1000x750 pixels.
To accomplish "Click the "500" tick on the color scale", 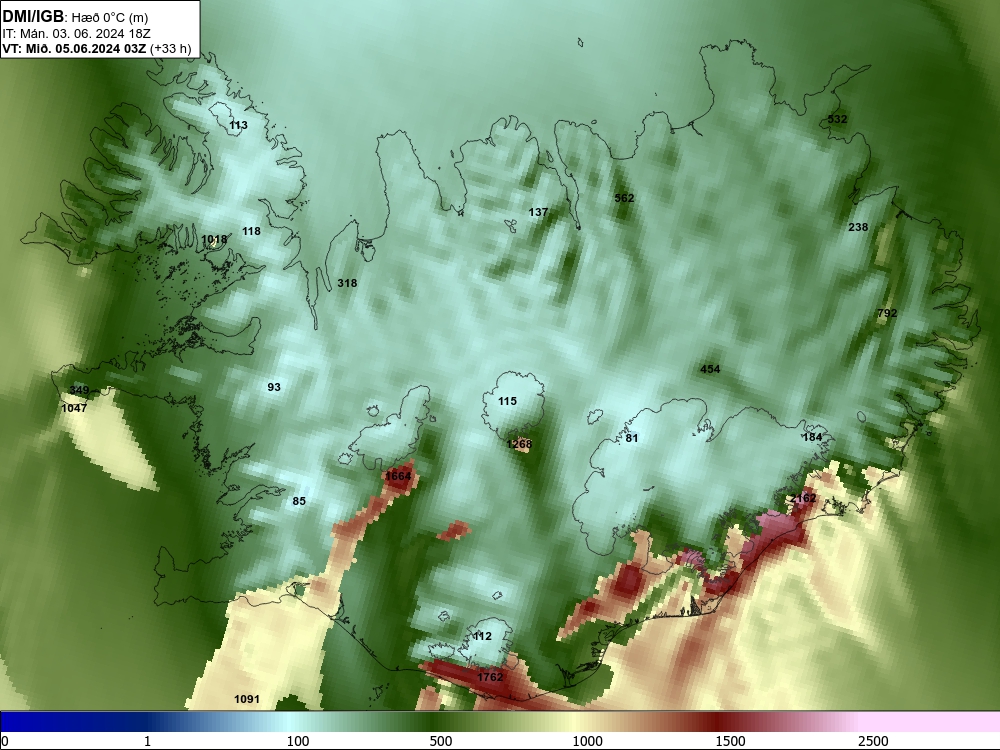I will point(441,741).
